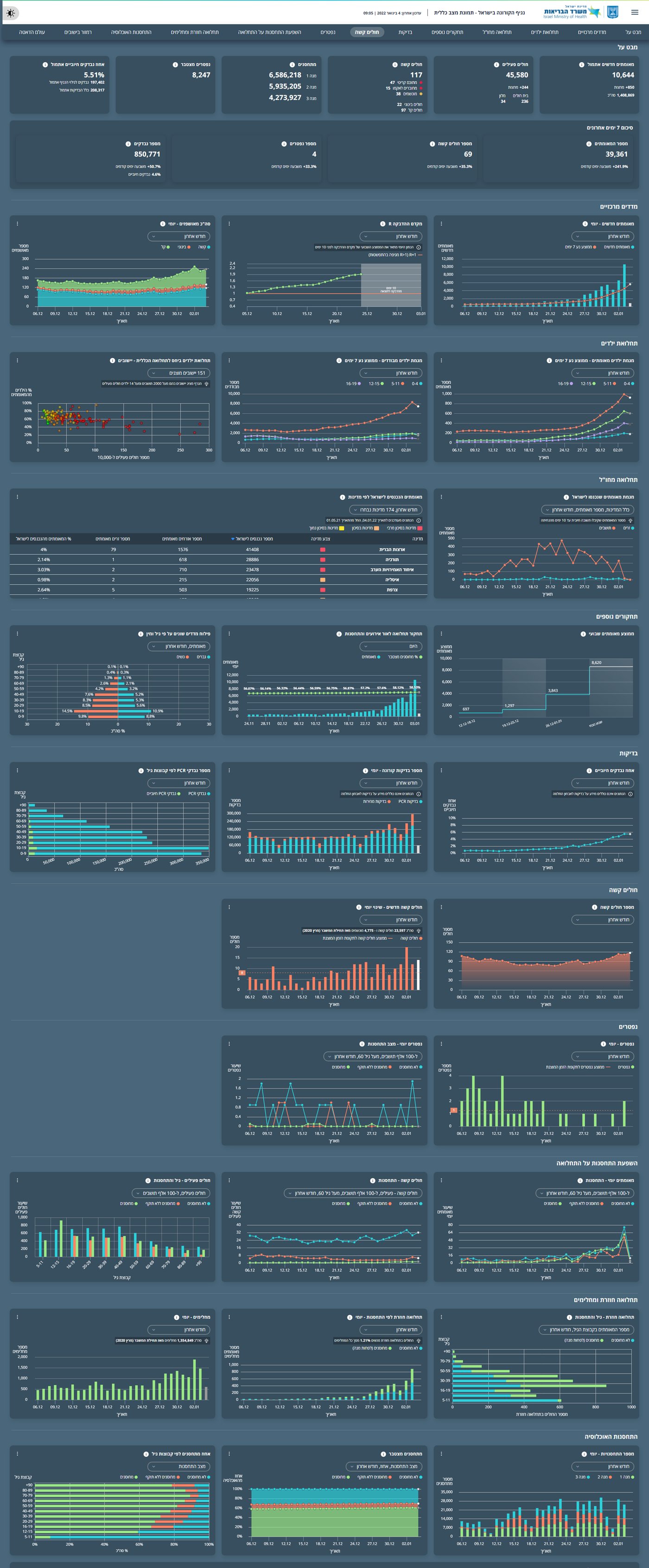649x1568 pixels.
Task: Toggle 'בינוני' series in hospitalized daily chart
Action: click(x=185, y=247)
